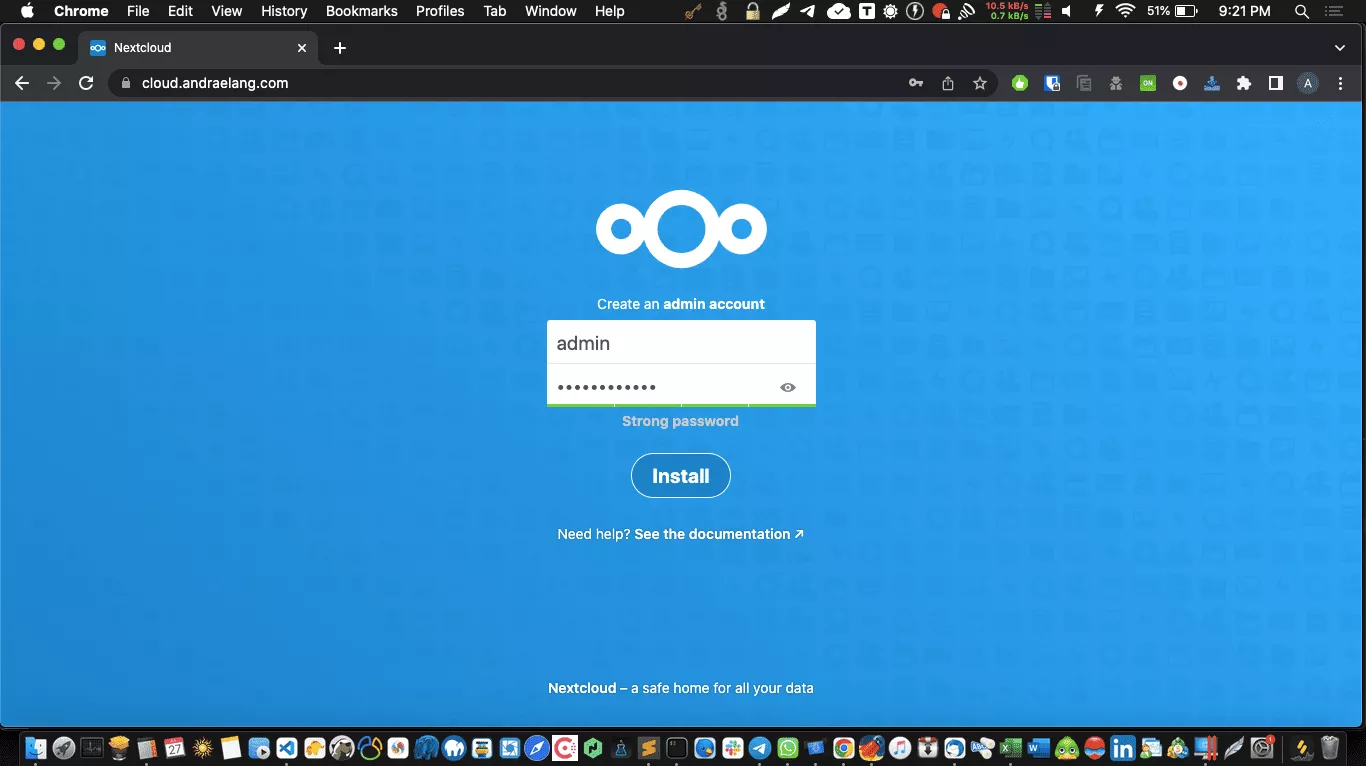Viewport: 1366px width, 766px height.
Task: Open Calendar from the Dock
Action: (175, 747)
